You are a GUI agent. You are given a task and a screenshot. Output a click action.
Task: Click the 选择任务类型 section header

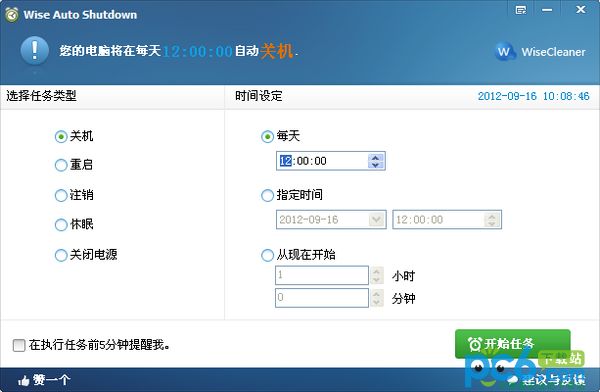pos(41,96)
